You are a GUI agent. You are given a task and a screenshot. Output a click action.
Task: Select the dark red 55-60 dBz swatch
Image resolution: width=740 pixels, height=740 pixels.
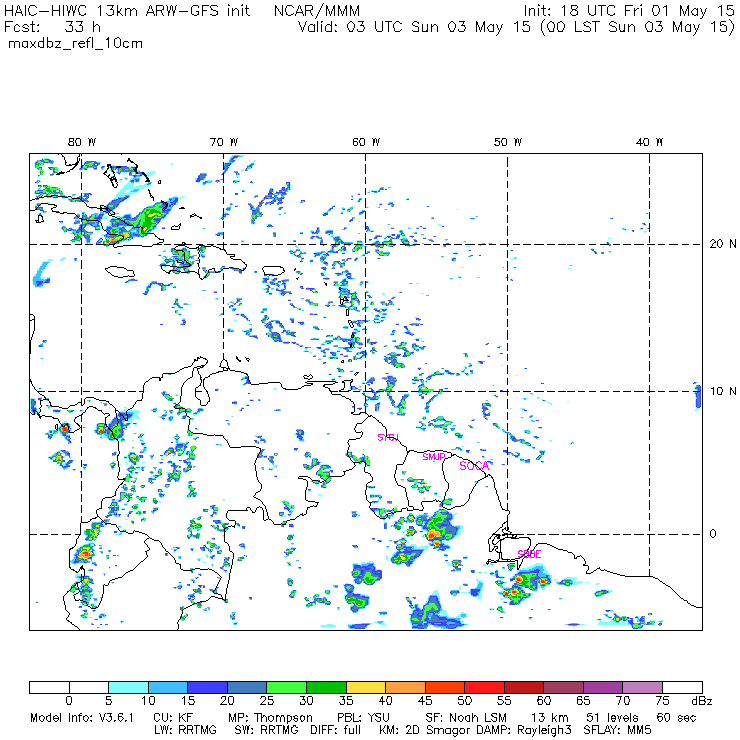coord(524,687)
